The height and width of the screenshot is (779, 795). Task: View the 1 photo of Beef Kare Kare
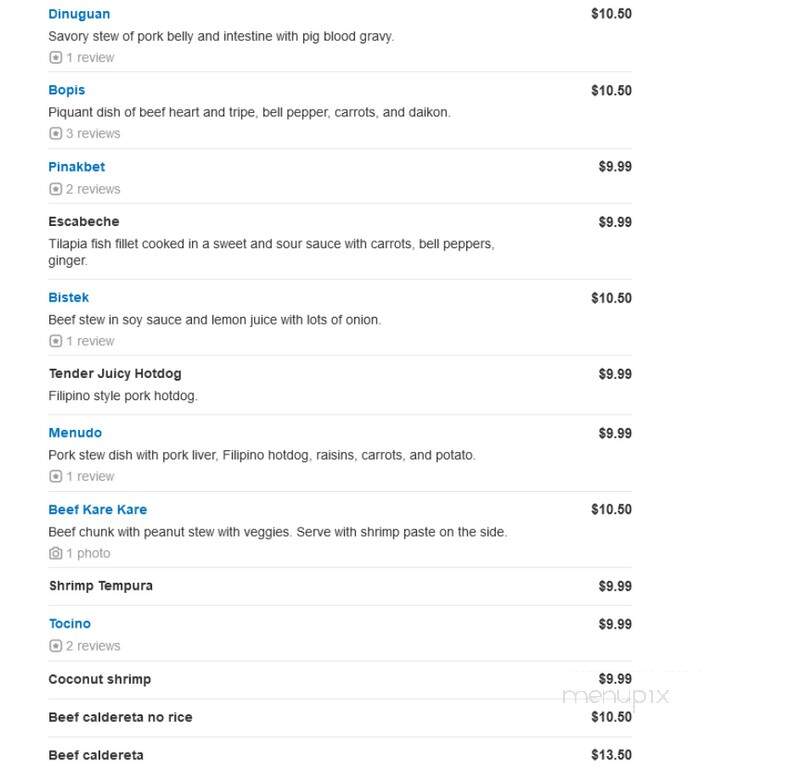pyautogui.click(x=88, y=553)
